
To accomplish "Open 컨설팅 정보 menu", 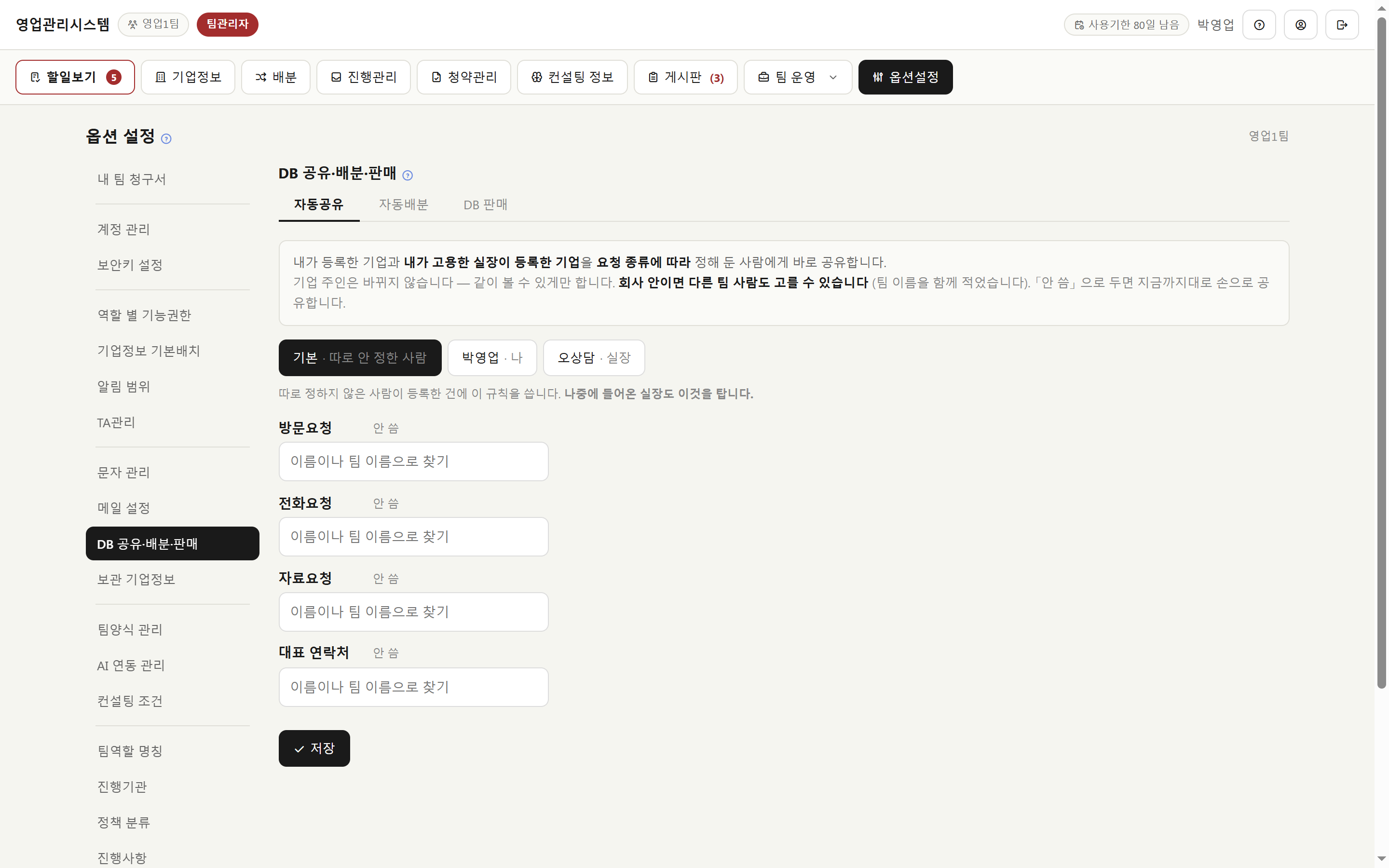I will click(572, 77).
